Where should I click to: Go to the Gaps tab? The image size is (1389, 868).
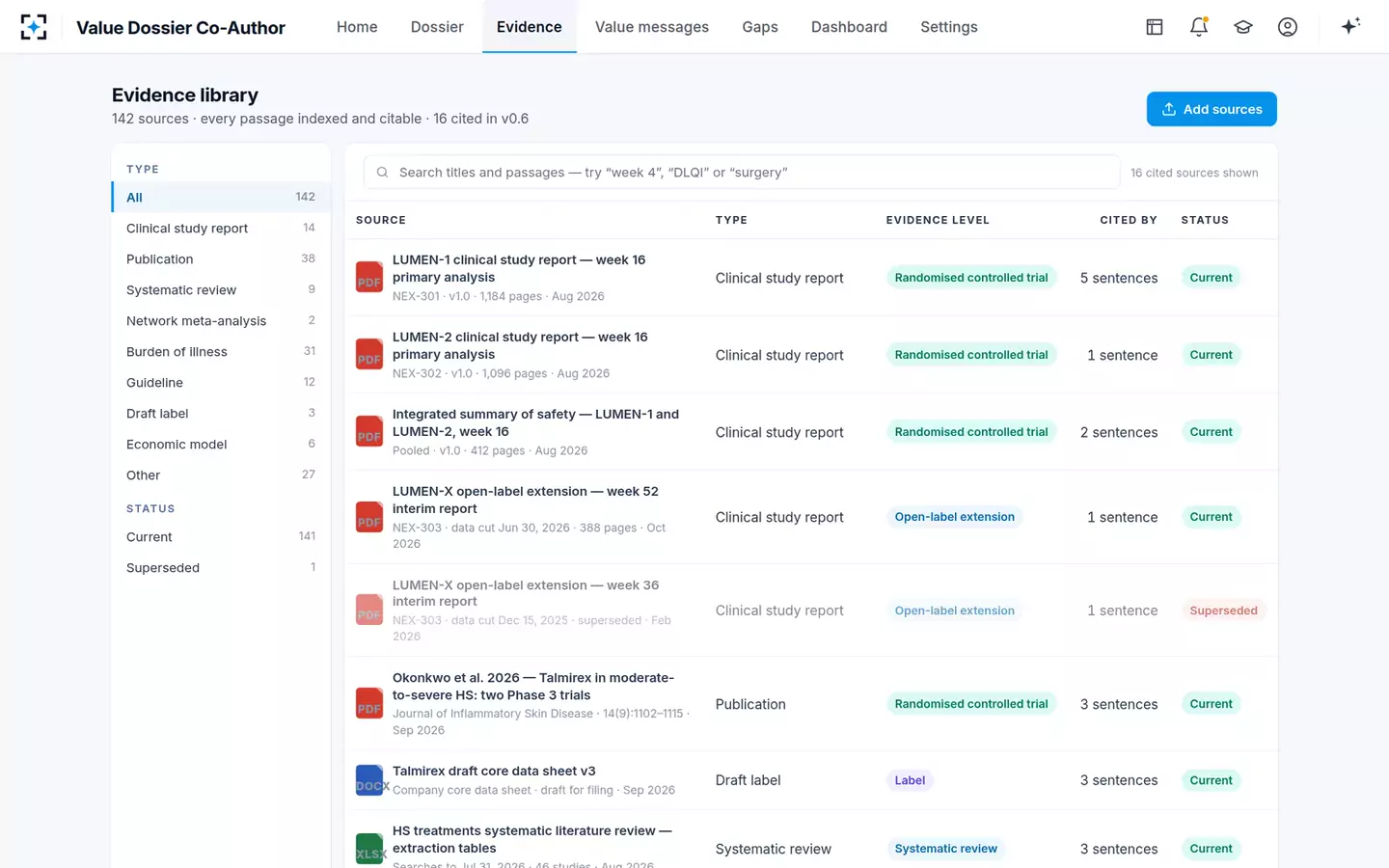pos(760,27)
